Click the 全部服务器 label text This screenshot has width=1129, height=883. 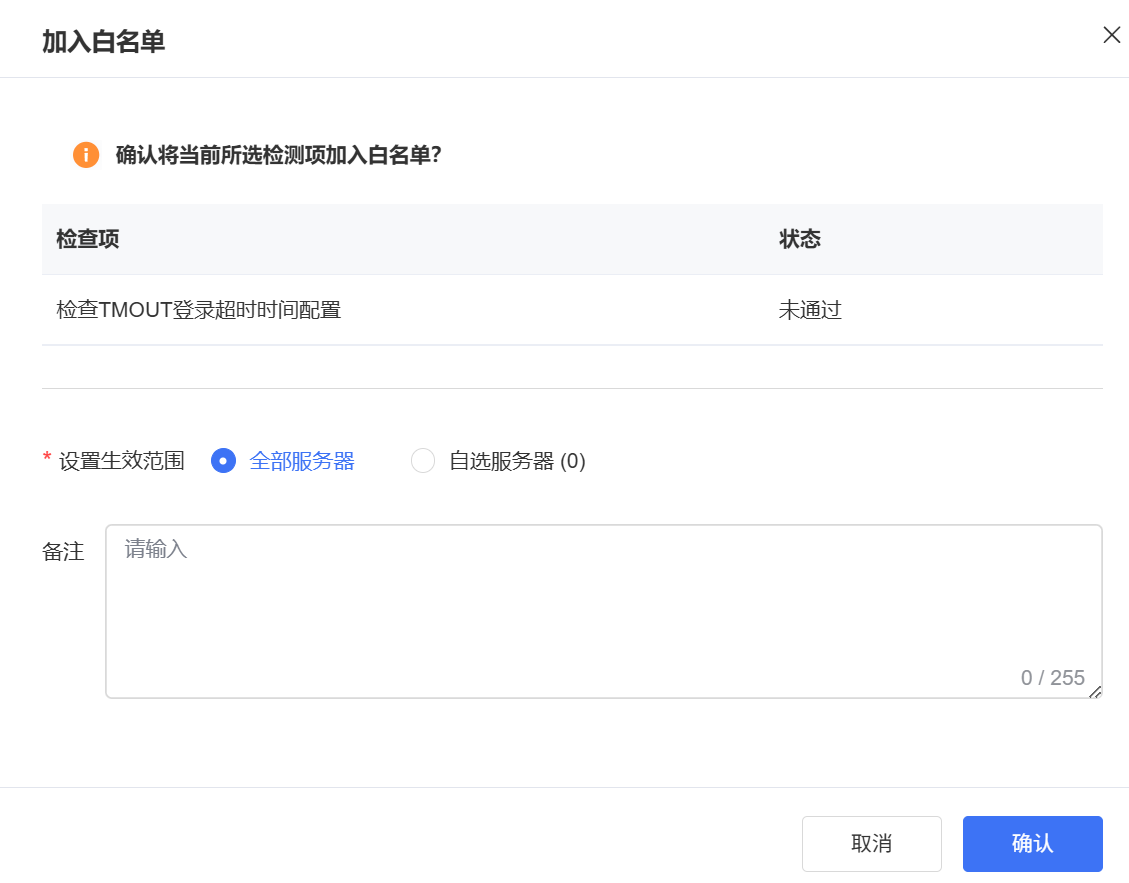(302, 461)
